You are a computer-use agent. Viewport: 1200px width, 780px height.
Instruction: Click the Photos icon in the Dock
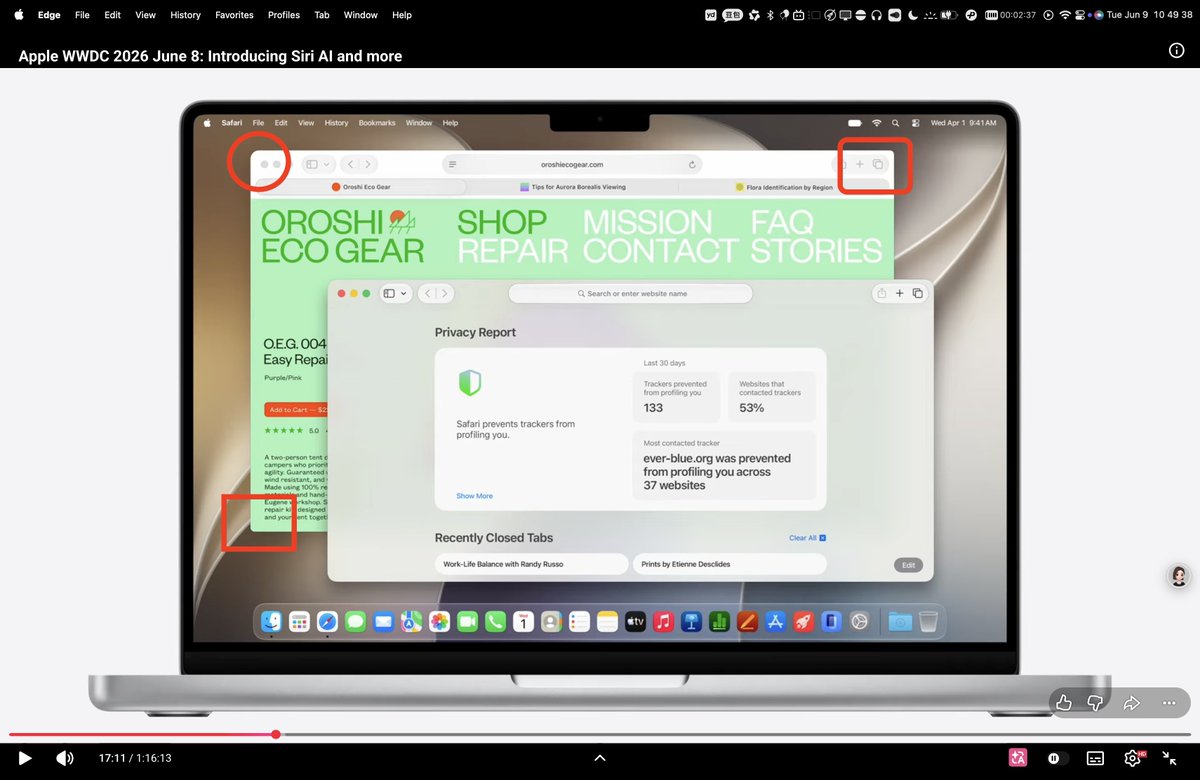click(x=439, y=621)
